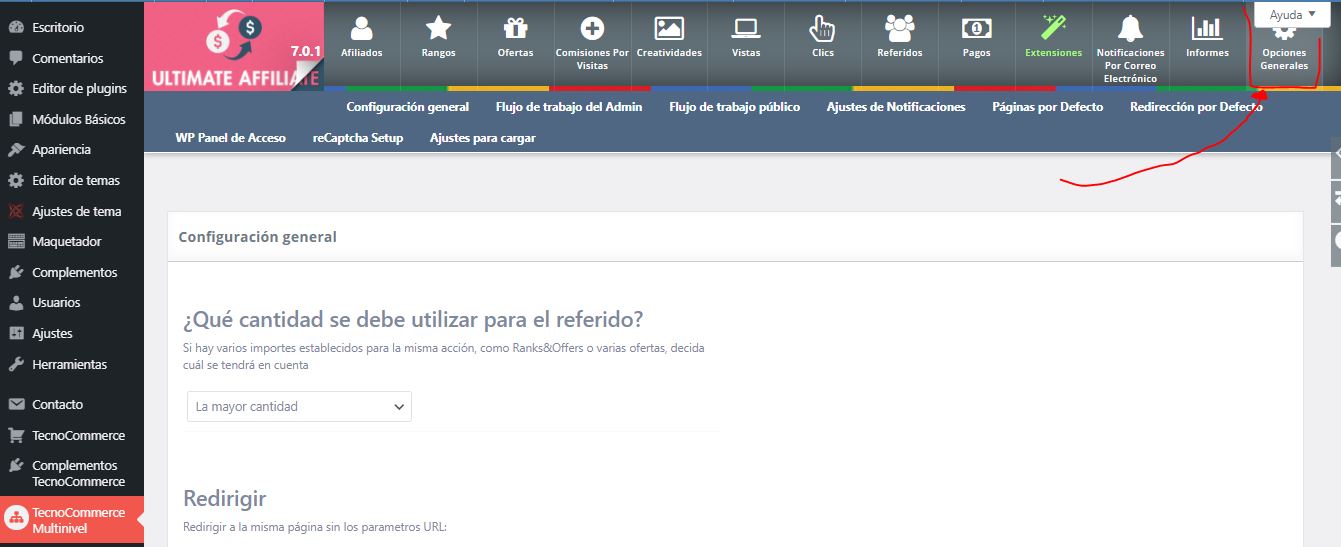Switch to Configuración general tab

click(408, 106)
